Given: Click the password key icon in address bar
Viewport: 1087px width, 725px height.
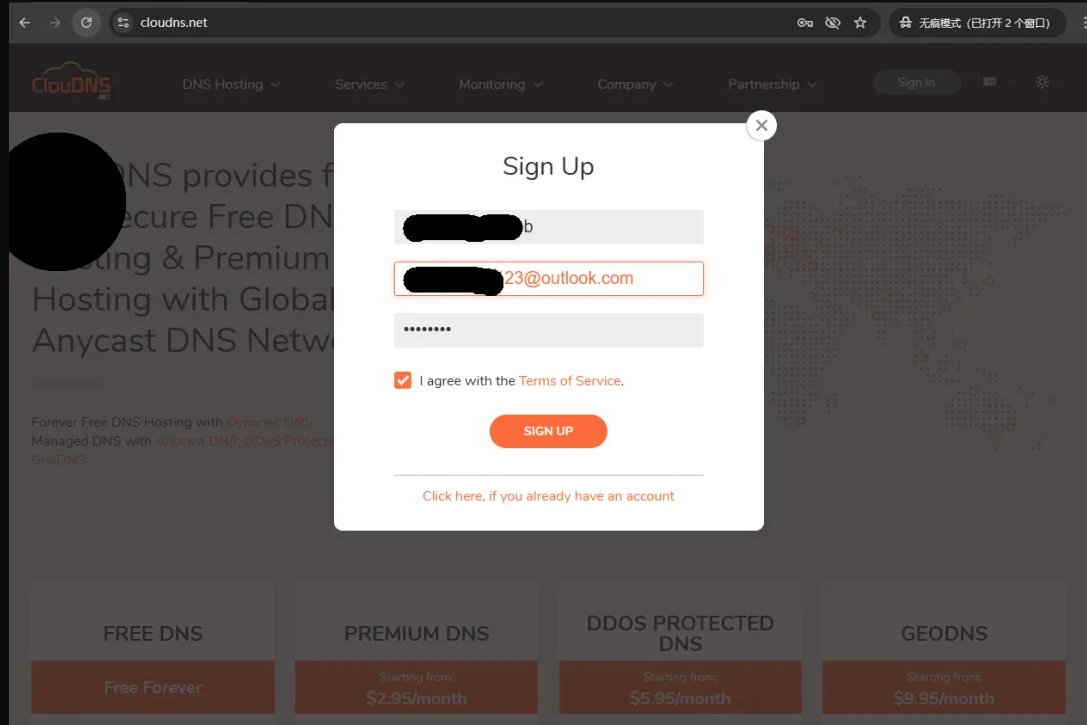Looking at the screenshot, I should 805,23.
